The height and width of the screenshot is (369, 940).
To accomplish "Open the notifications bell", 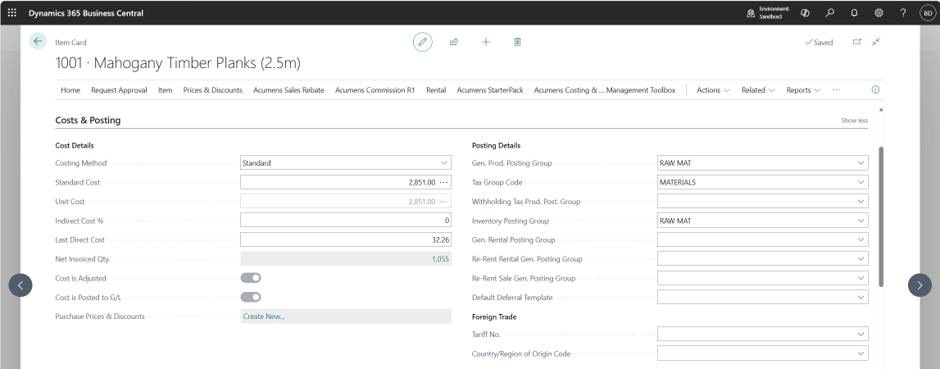I will pyautogui.click(x=854, y=13).
